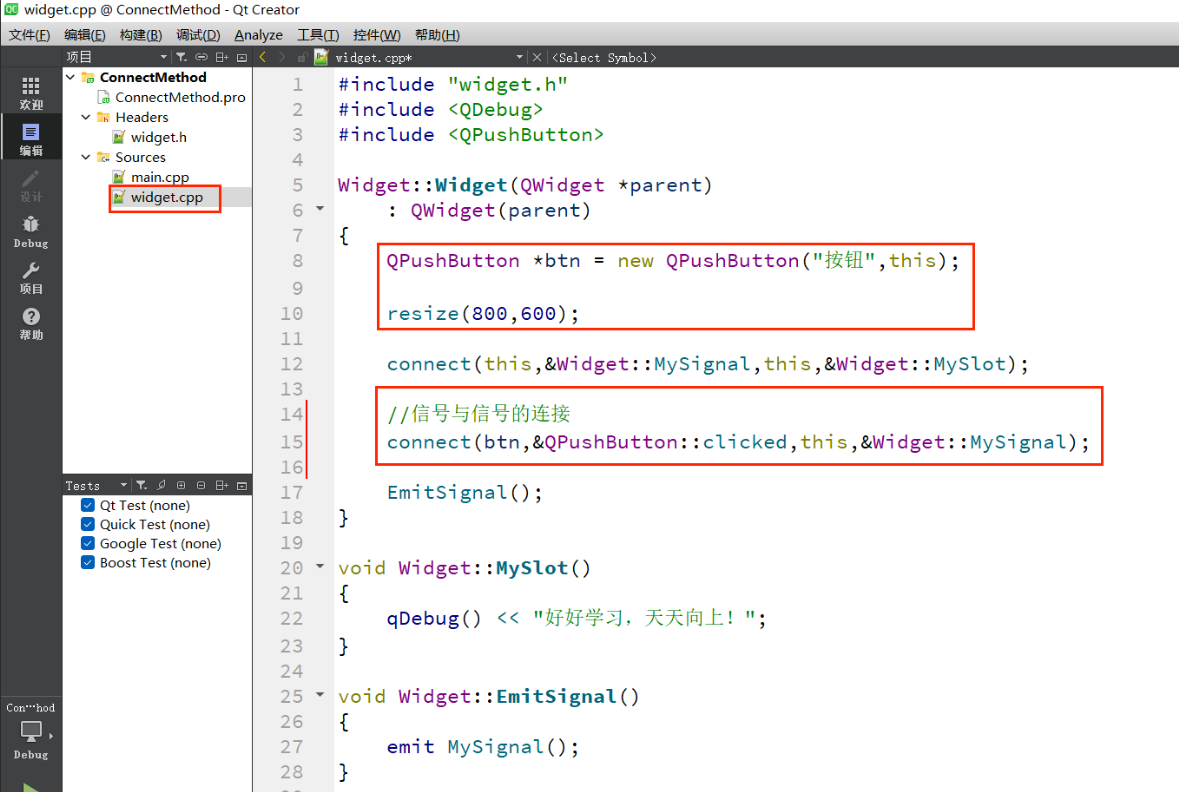Click the widget.cpp file icon in editor toolbar
The width and height of the screenshot is (1179, 792).
click(x=322, y=57)
